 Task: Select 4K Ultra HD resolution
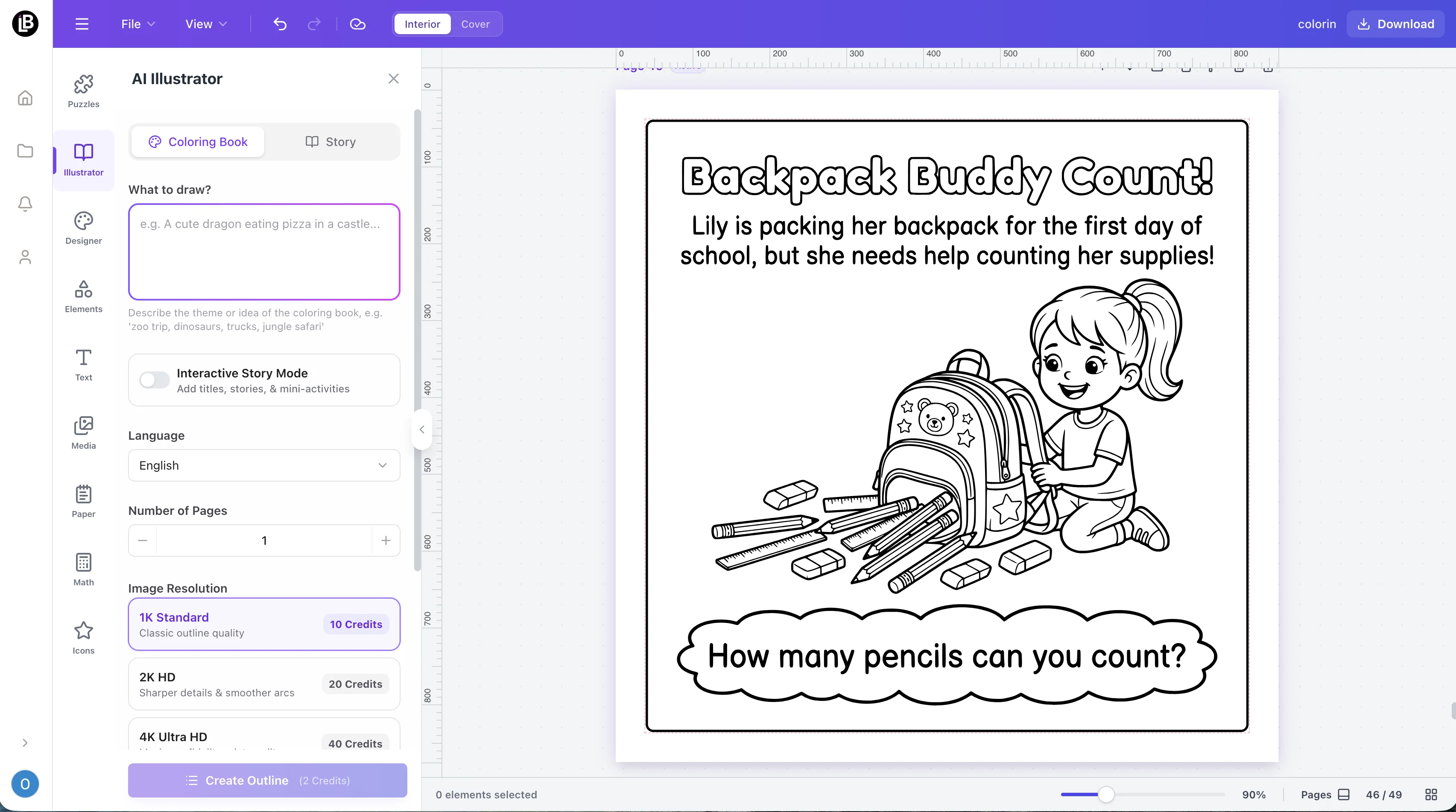point(264,734)
